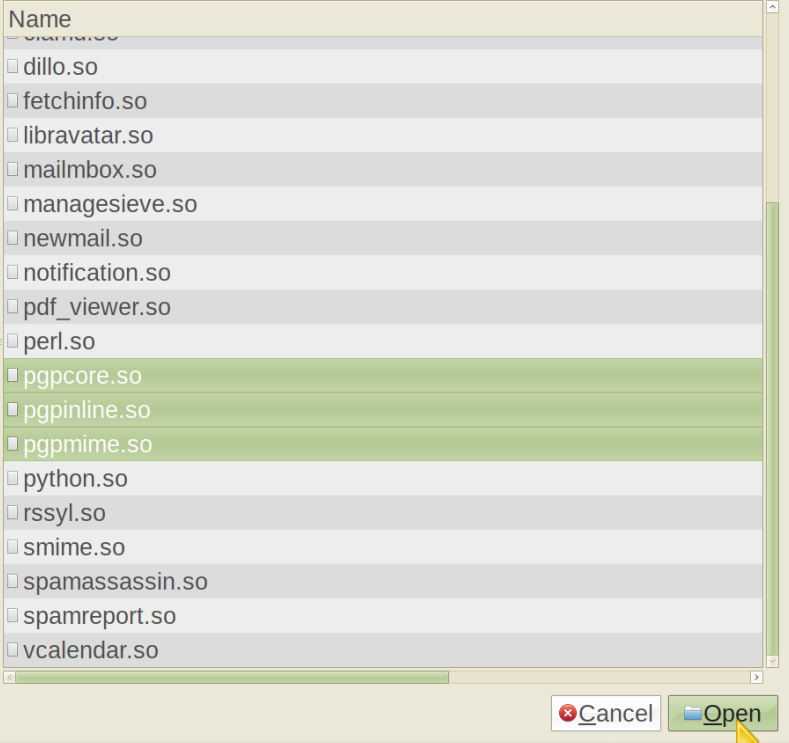Click the vertical scrollbar up arrow
The height and width of the screenshot is (743, 789).
(772, 7)
